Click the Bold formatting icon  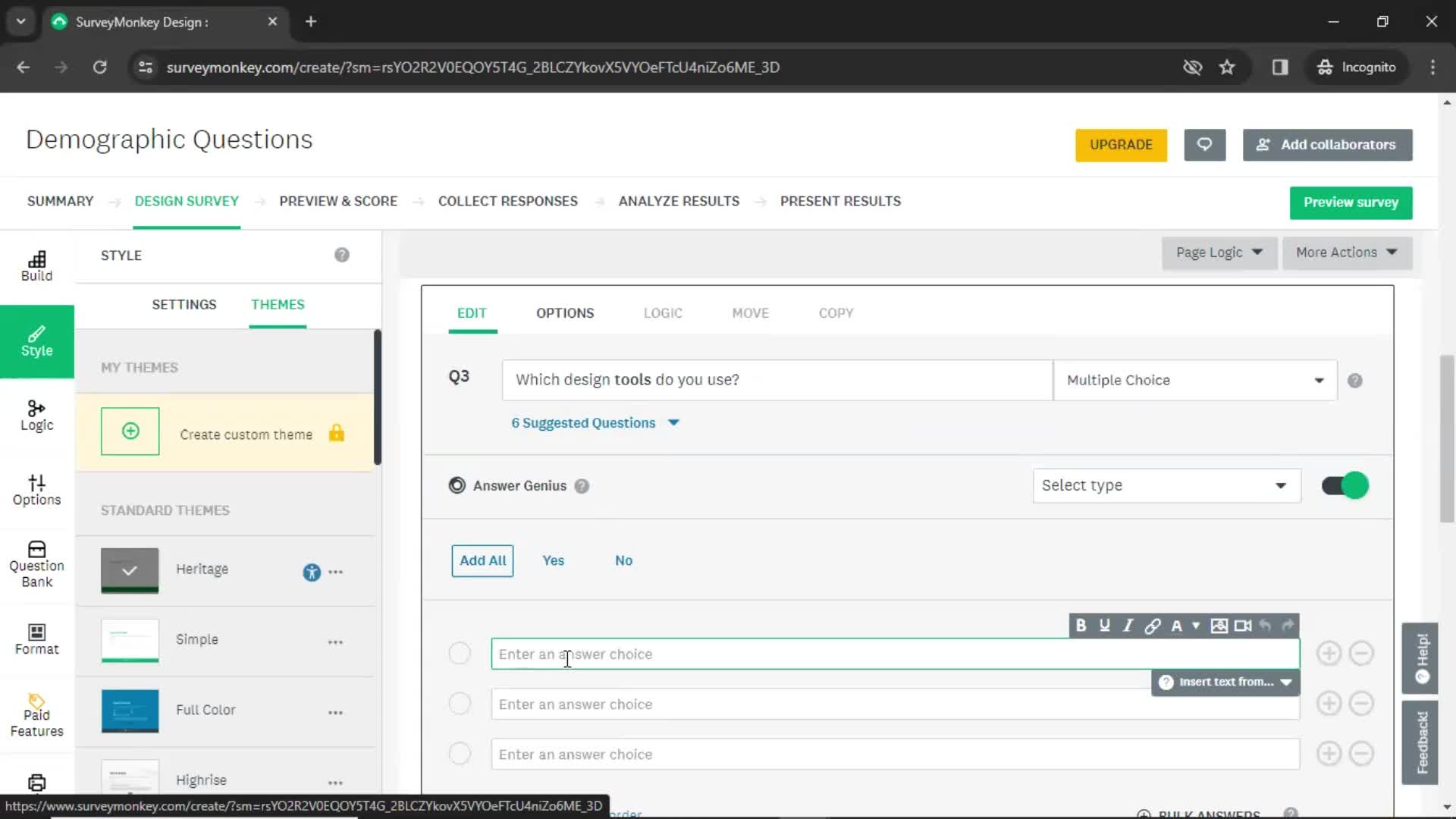tap(1081, 625)
